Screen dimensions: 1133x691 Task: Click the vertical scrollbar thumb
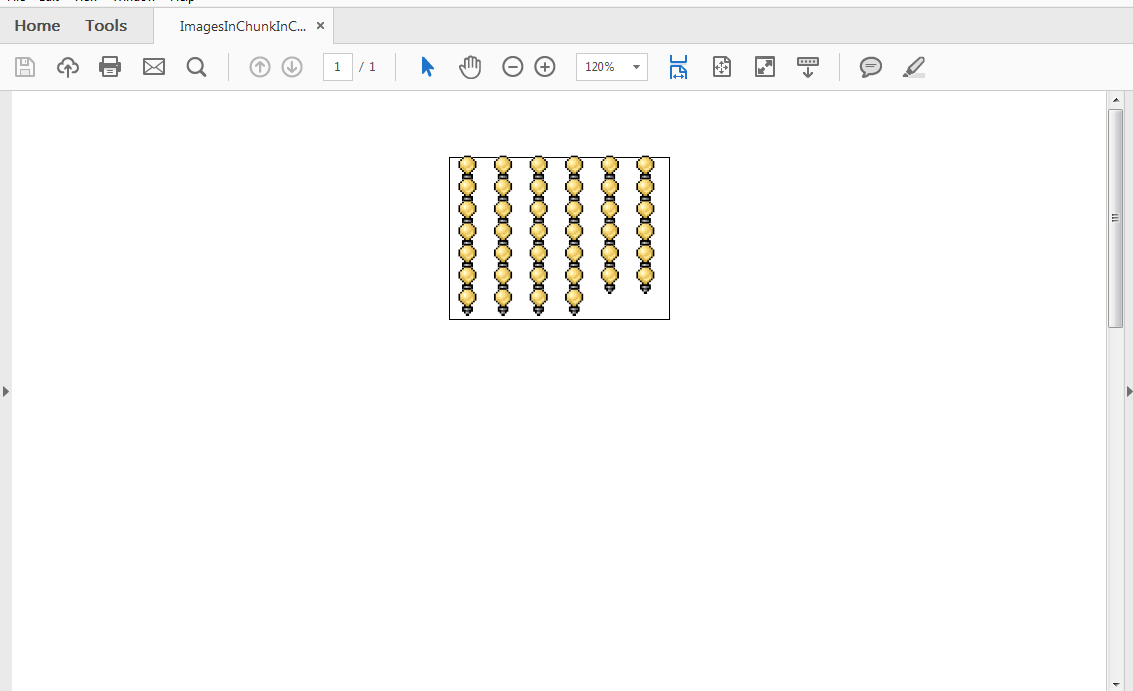click(1116, 218)
